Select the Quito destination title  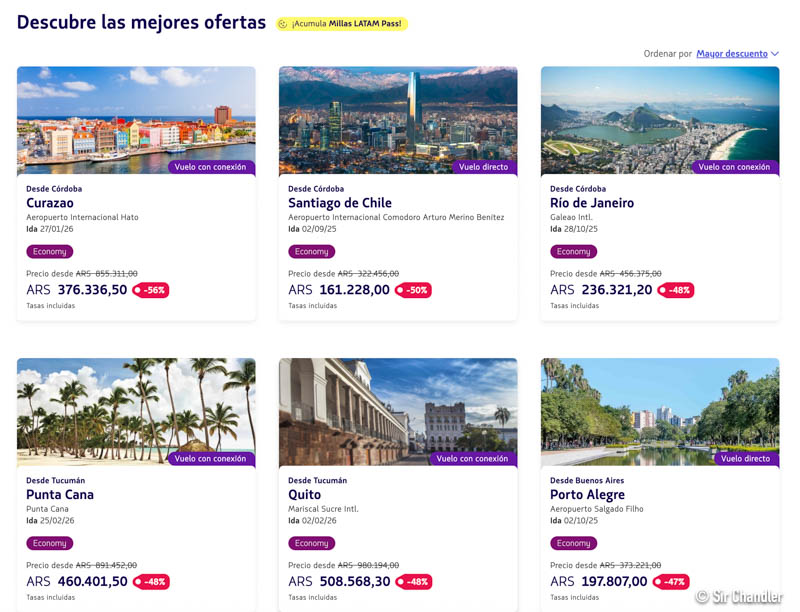coord(305,495)
